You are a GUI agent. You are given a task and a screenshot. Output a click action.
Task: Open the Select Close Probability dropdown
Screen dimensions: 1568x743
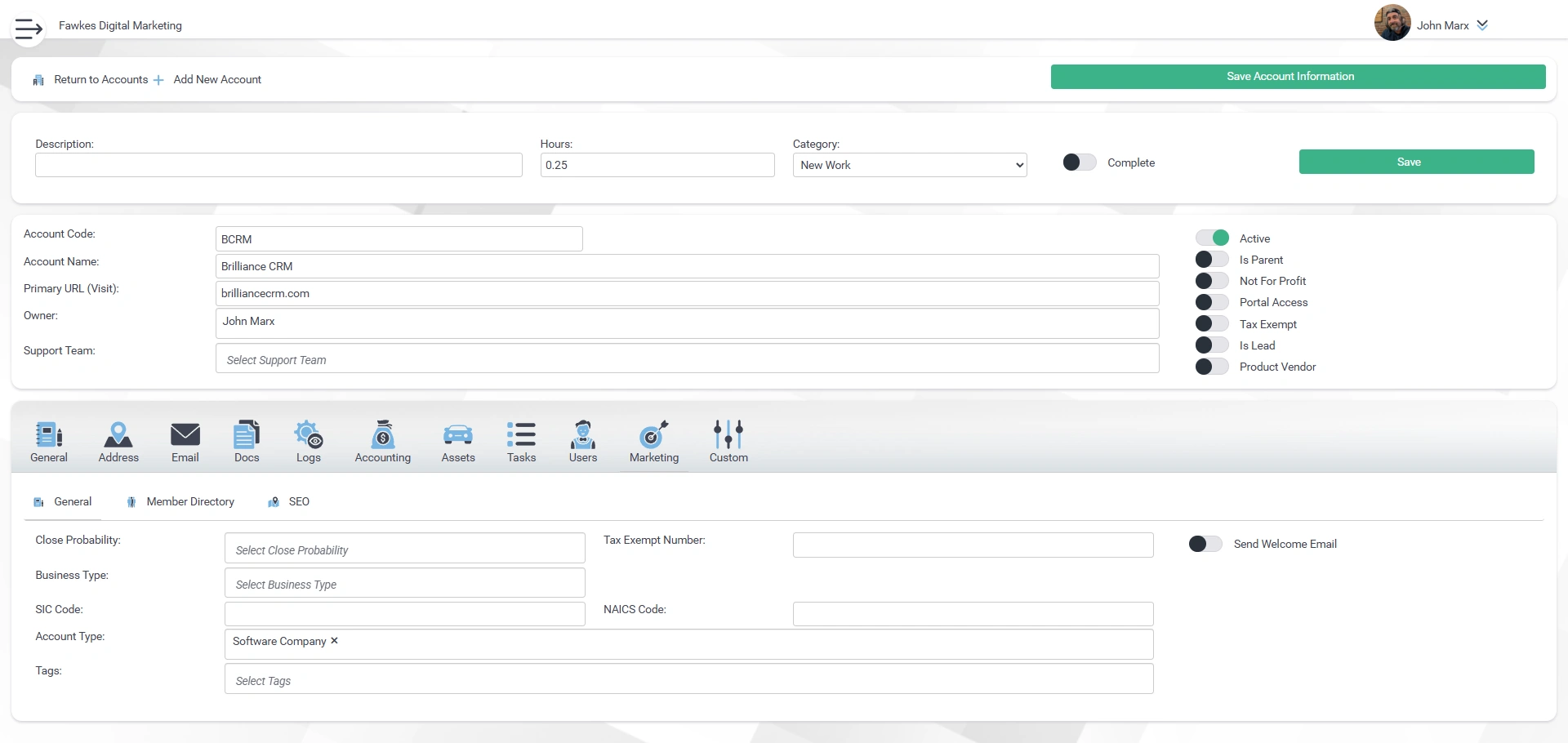(x=404, y=548)
